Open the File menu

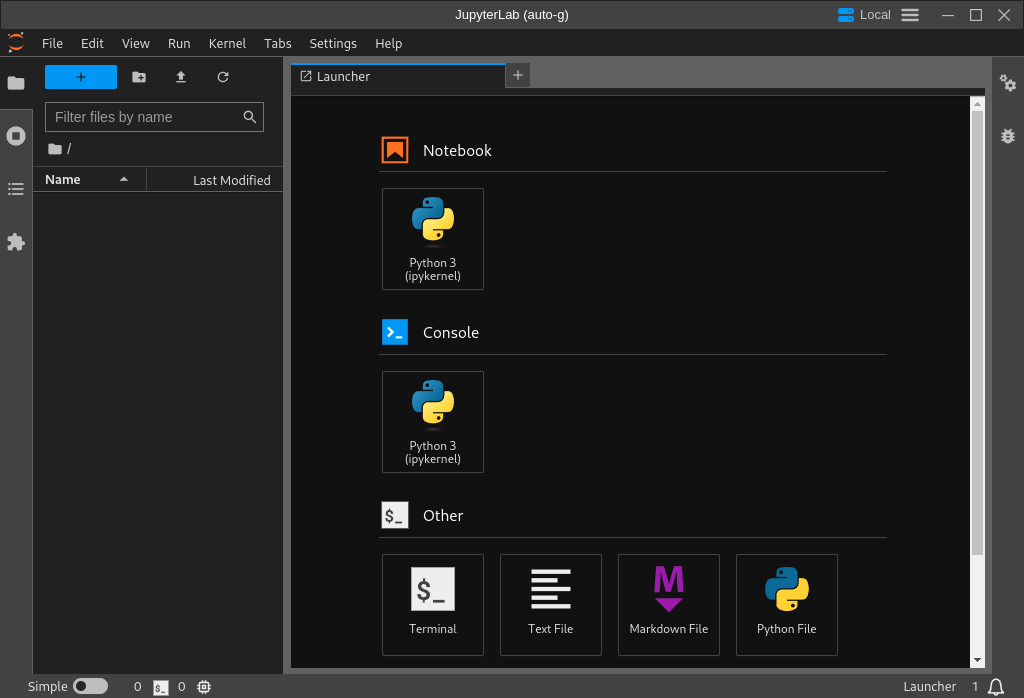(x=52, y=44)
